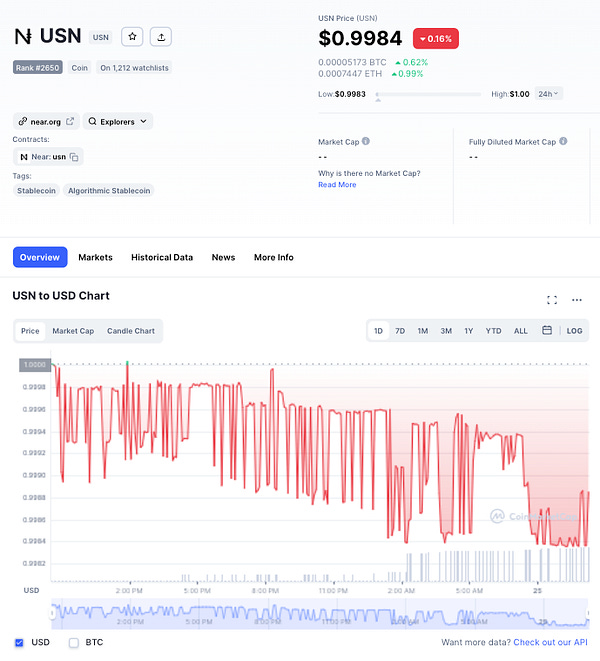Select 1M chart timeframe

coord(422,331)
